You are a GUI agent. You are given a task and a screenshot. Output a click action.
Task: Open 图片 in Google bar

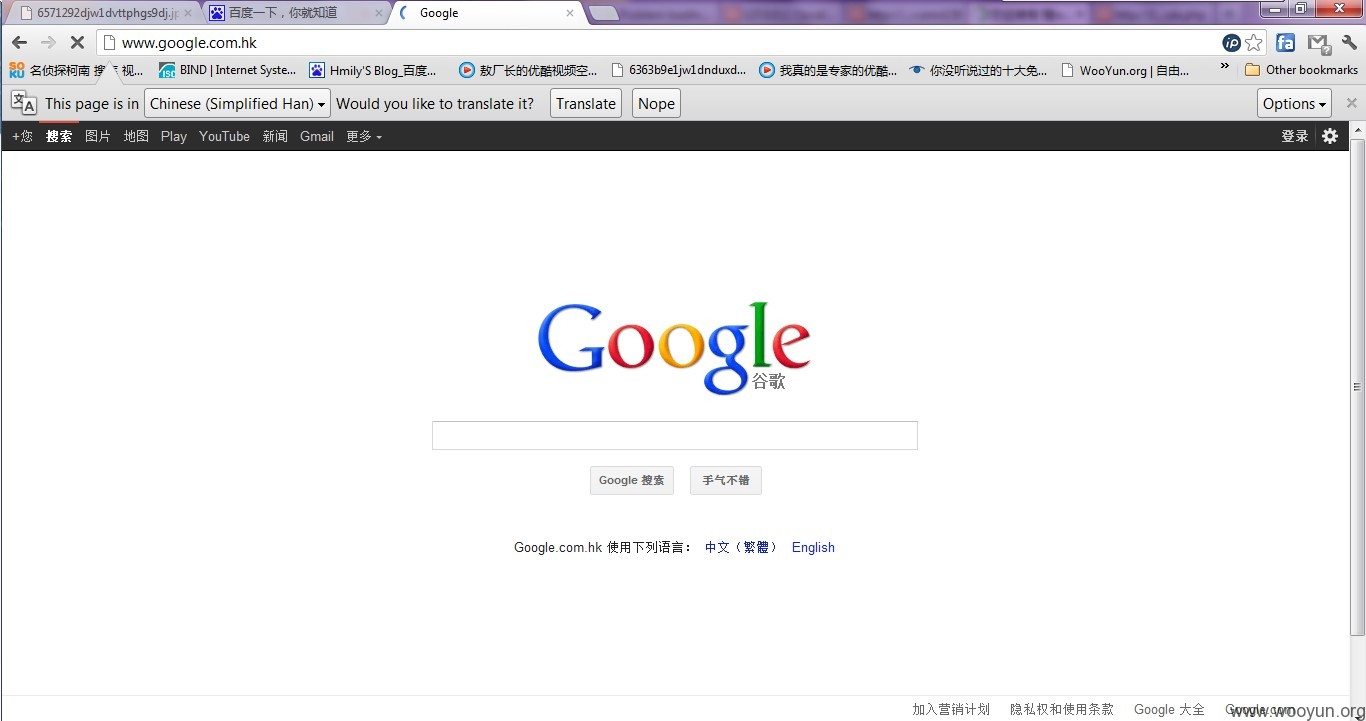[x=98, y=136]
